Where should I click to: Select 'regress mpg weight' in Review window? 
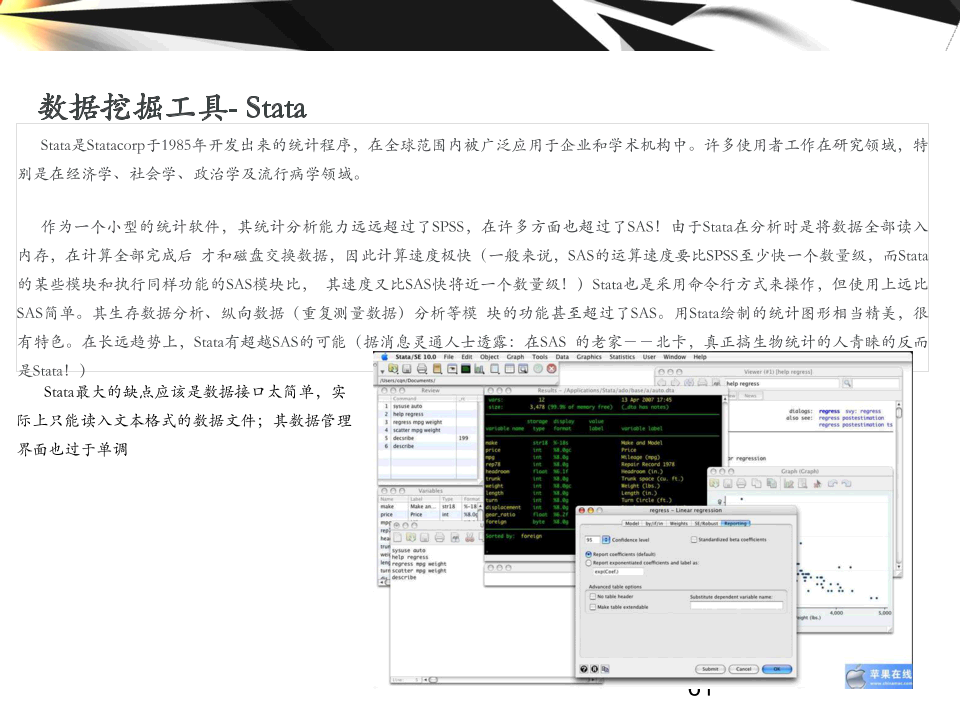point(429,422)
